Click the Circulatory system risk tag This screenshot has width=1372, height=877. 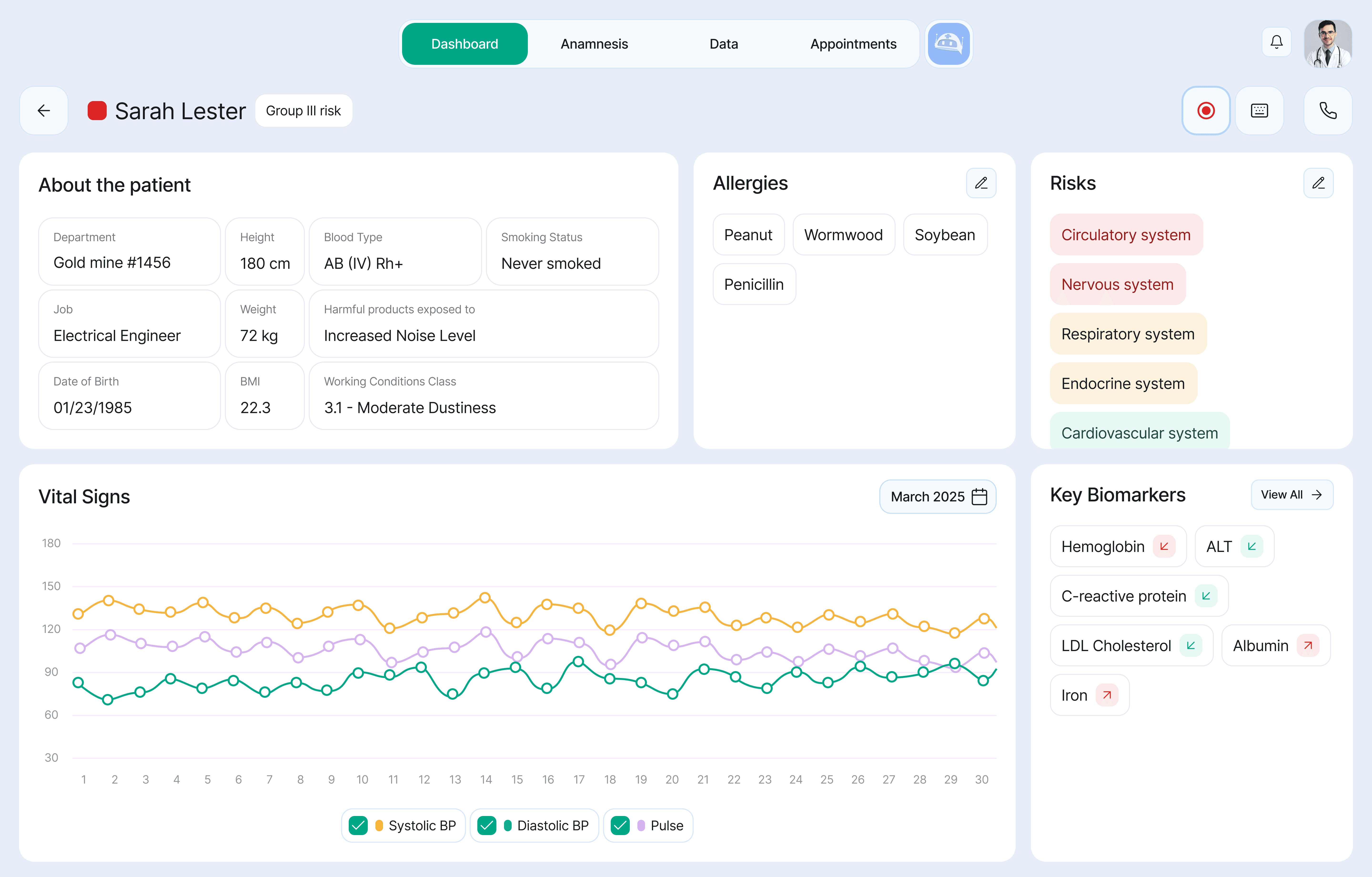click(x=1126, y=234)
